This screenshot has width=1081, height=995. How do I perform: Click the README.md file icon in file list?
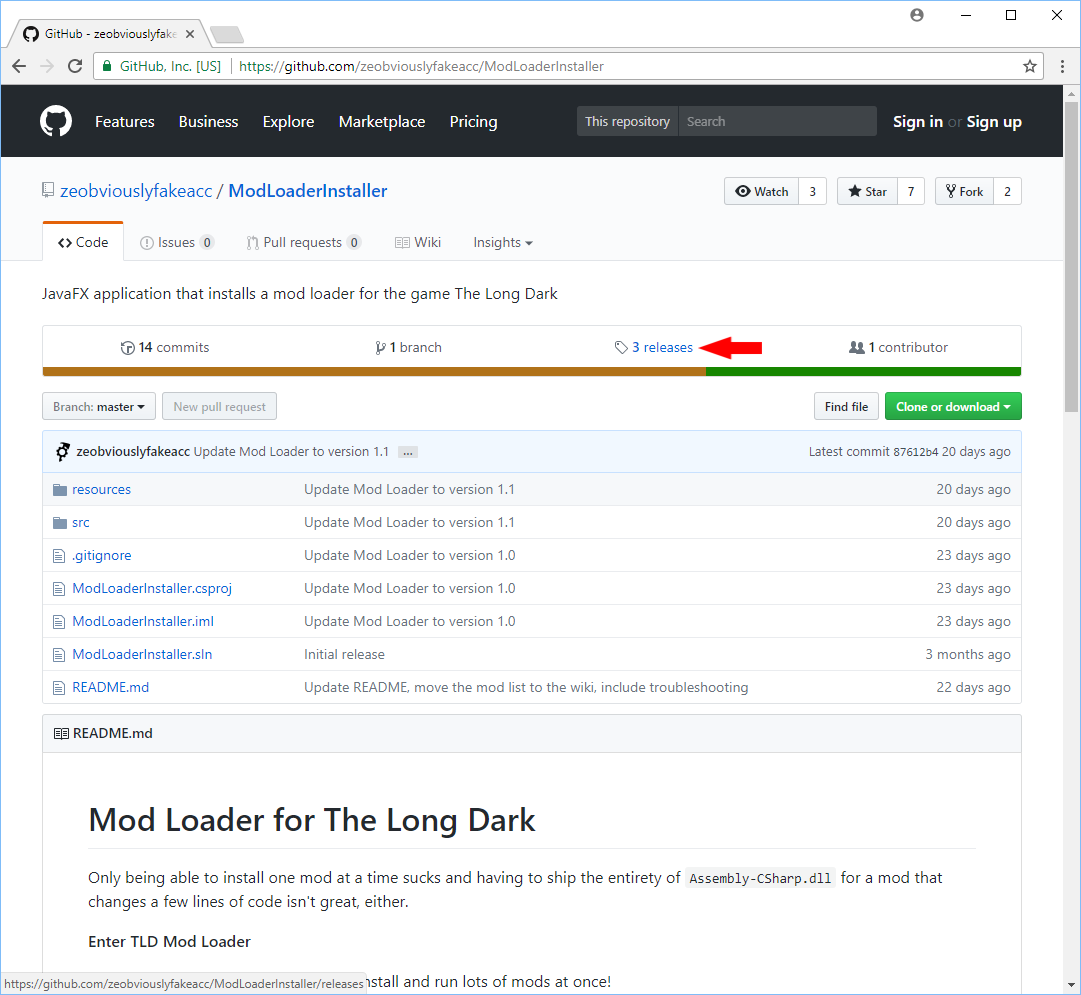59,688
